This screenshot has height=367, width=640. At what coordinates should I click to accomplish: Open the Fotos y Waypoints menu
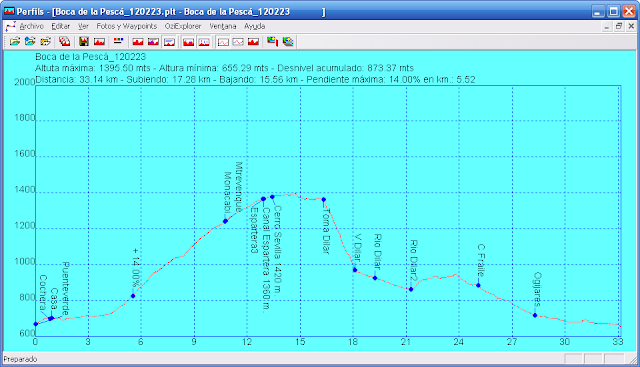pos(127,26)
